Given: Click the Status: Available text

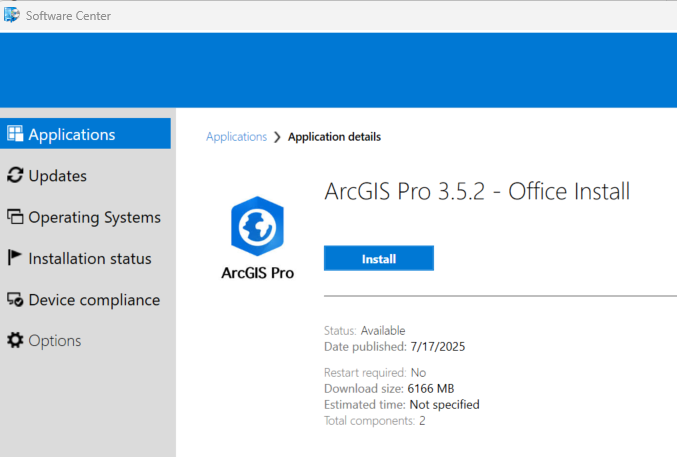Looking at the screenshot, I should (x=365, y=330).
